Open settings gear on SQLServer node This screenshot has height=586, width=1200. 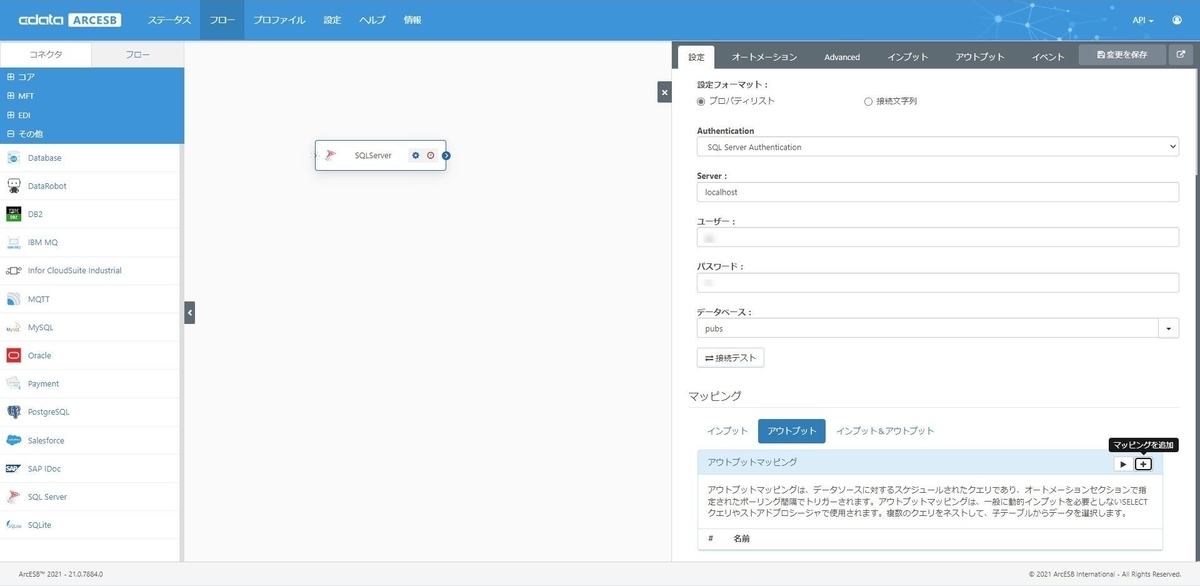pyautogui.click(x=416, y=155)
